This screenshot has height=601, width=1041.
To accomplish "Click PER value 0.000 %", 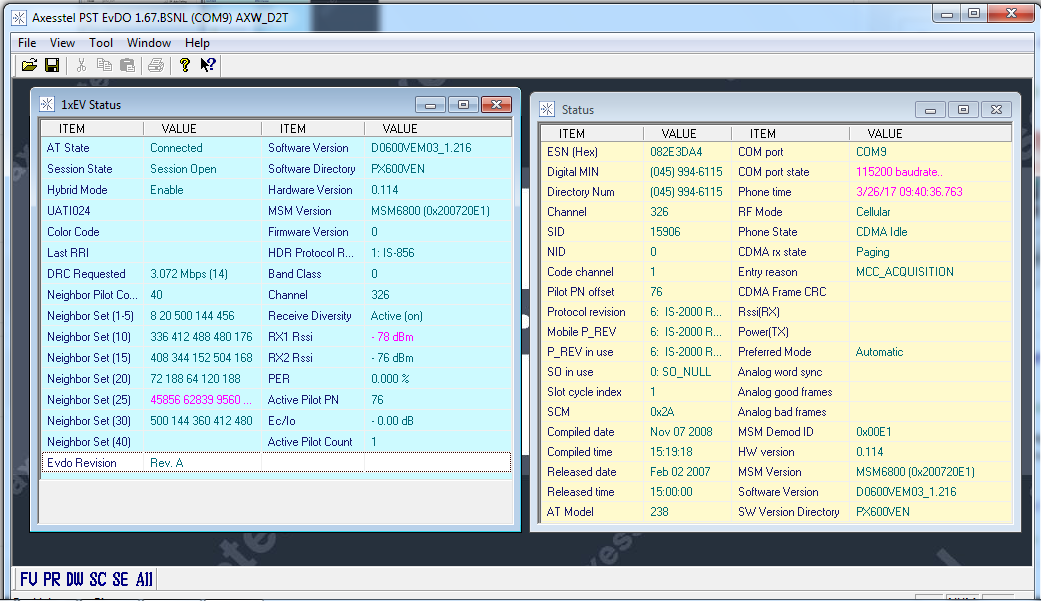I will tap(390, 379).
